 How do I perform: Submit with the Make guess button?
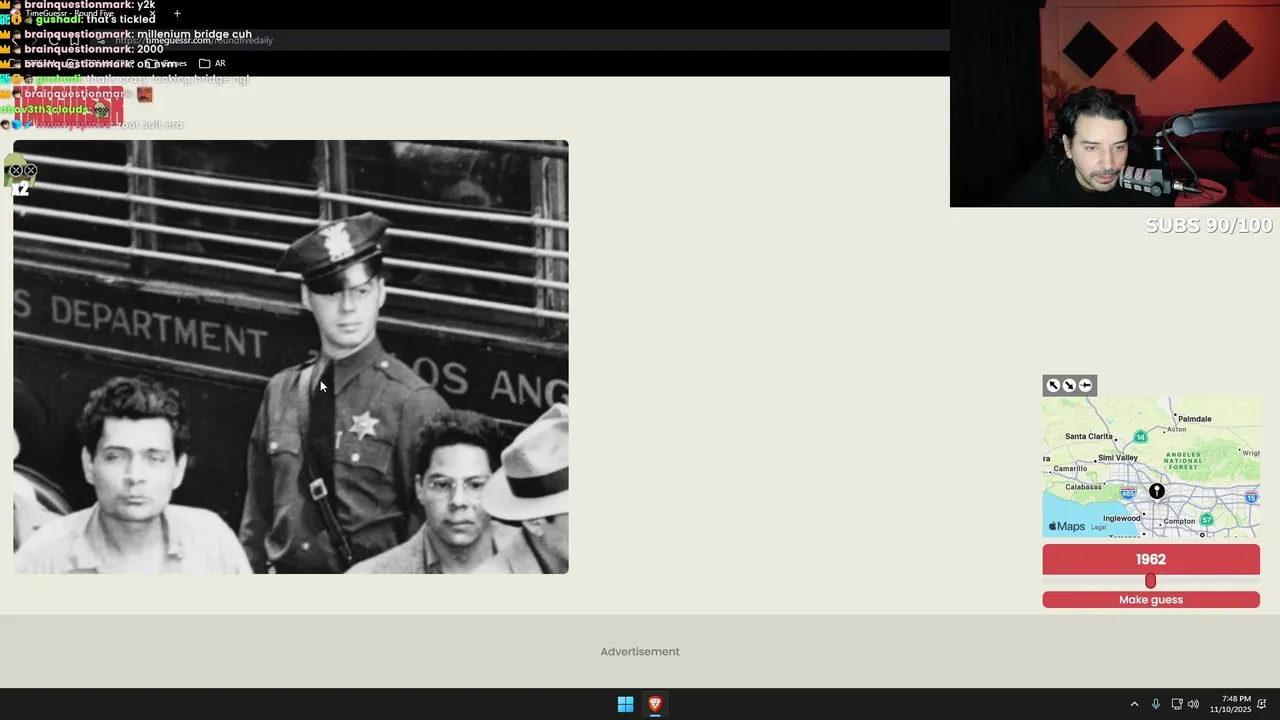pyautogui.click(x=1151, y=600)
